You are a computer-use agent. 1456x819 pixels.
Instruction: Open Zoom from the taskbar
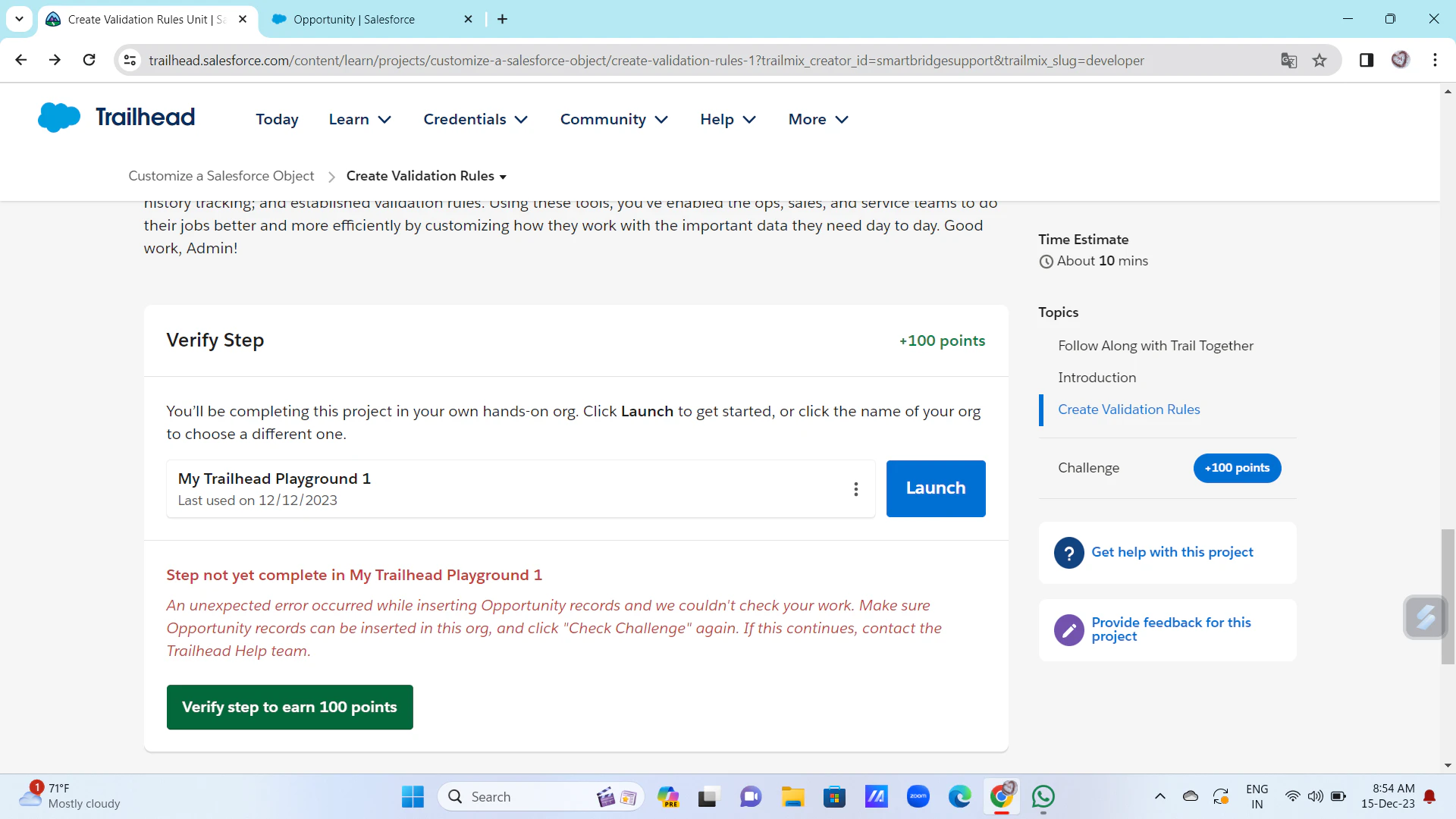(918, 796)
